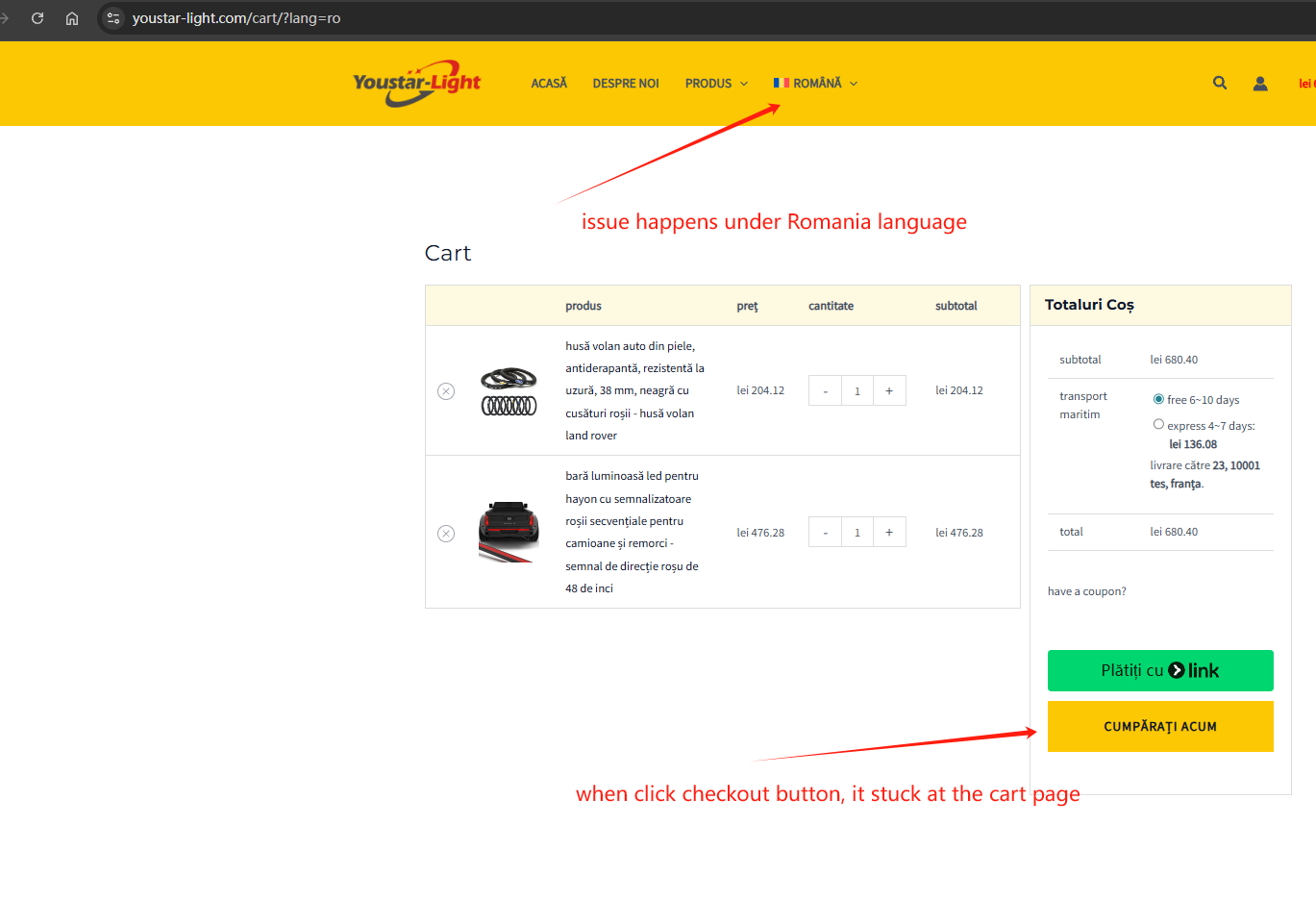Screen dimensions: 1316x900
Task: Click the 'Cart' page heading
Action: (448, 253)
